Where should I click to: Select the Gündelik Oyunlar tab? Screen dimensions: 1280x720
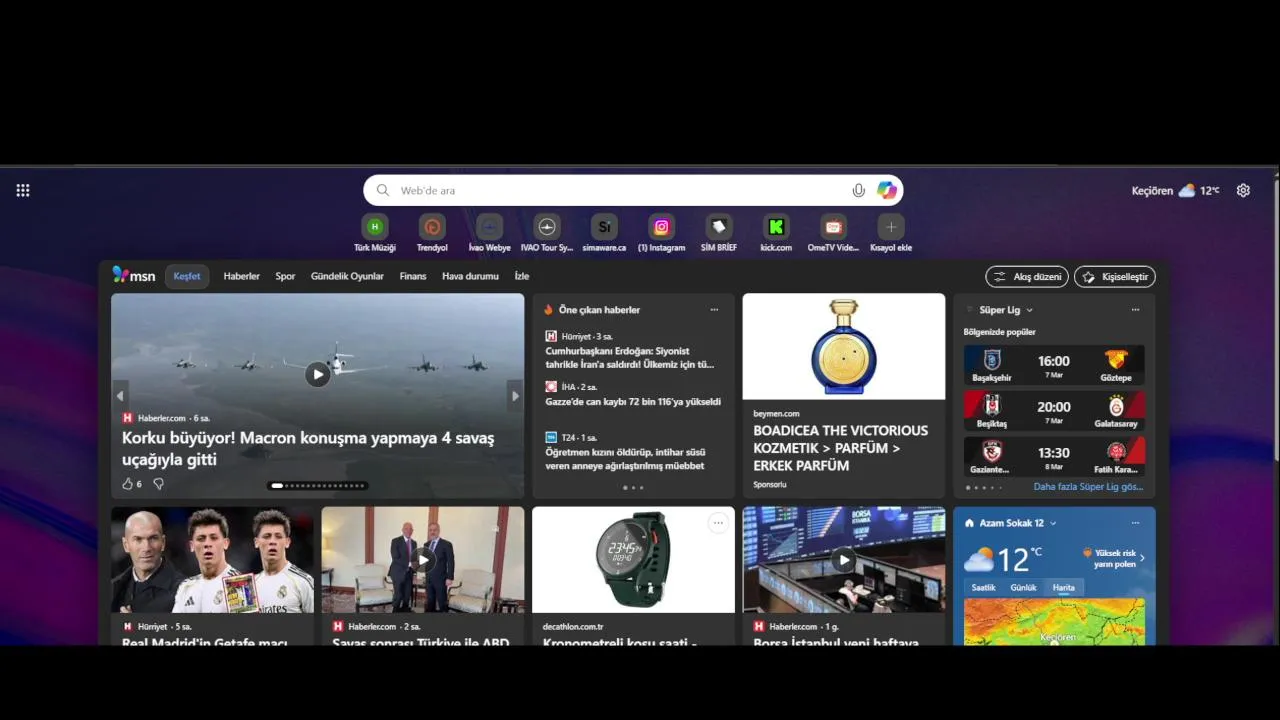(x=347, y=276)
